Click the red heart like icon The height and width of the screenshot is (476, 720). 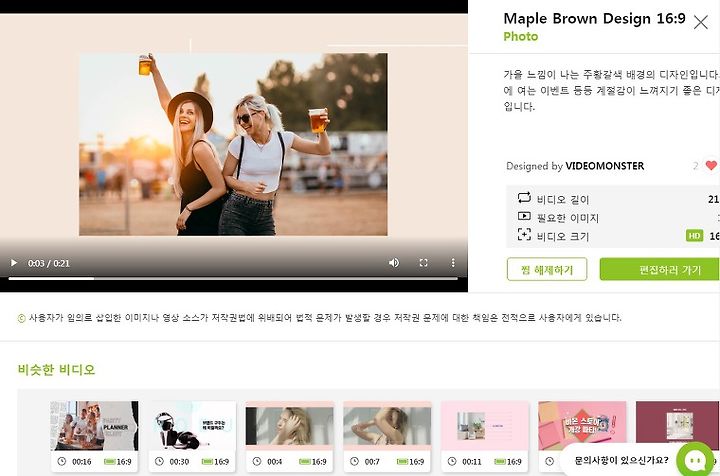coord(711,165)
